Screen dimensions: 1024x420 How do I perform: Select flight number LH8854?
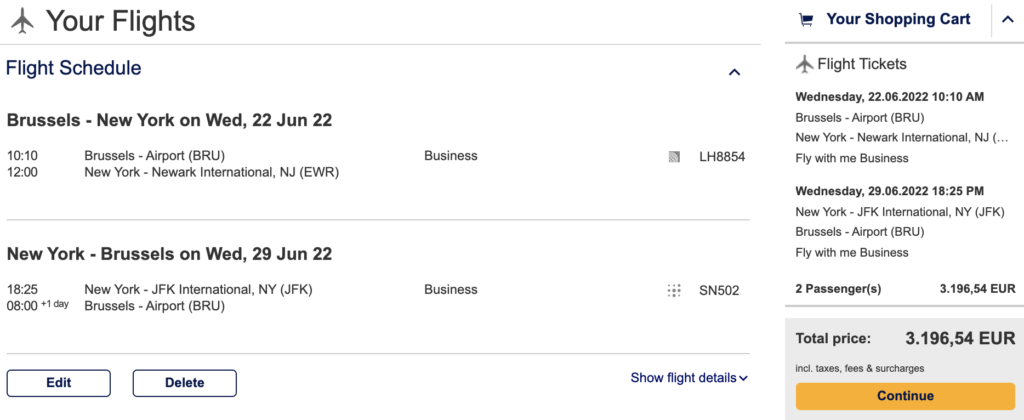pos(722,157)
